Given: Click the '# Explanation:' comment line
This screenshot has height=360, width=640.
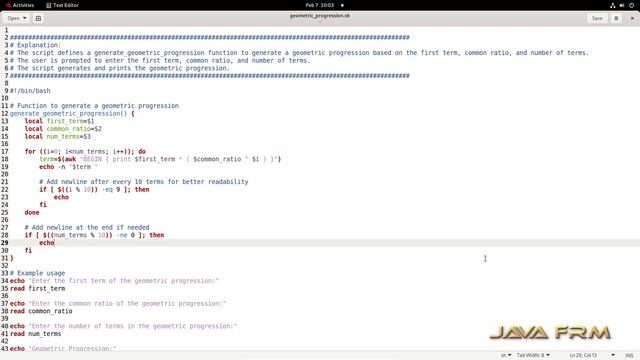Looking at the screenshot, I should point(35,45).
